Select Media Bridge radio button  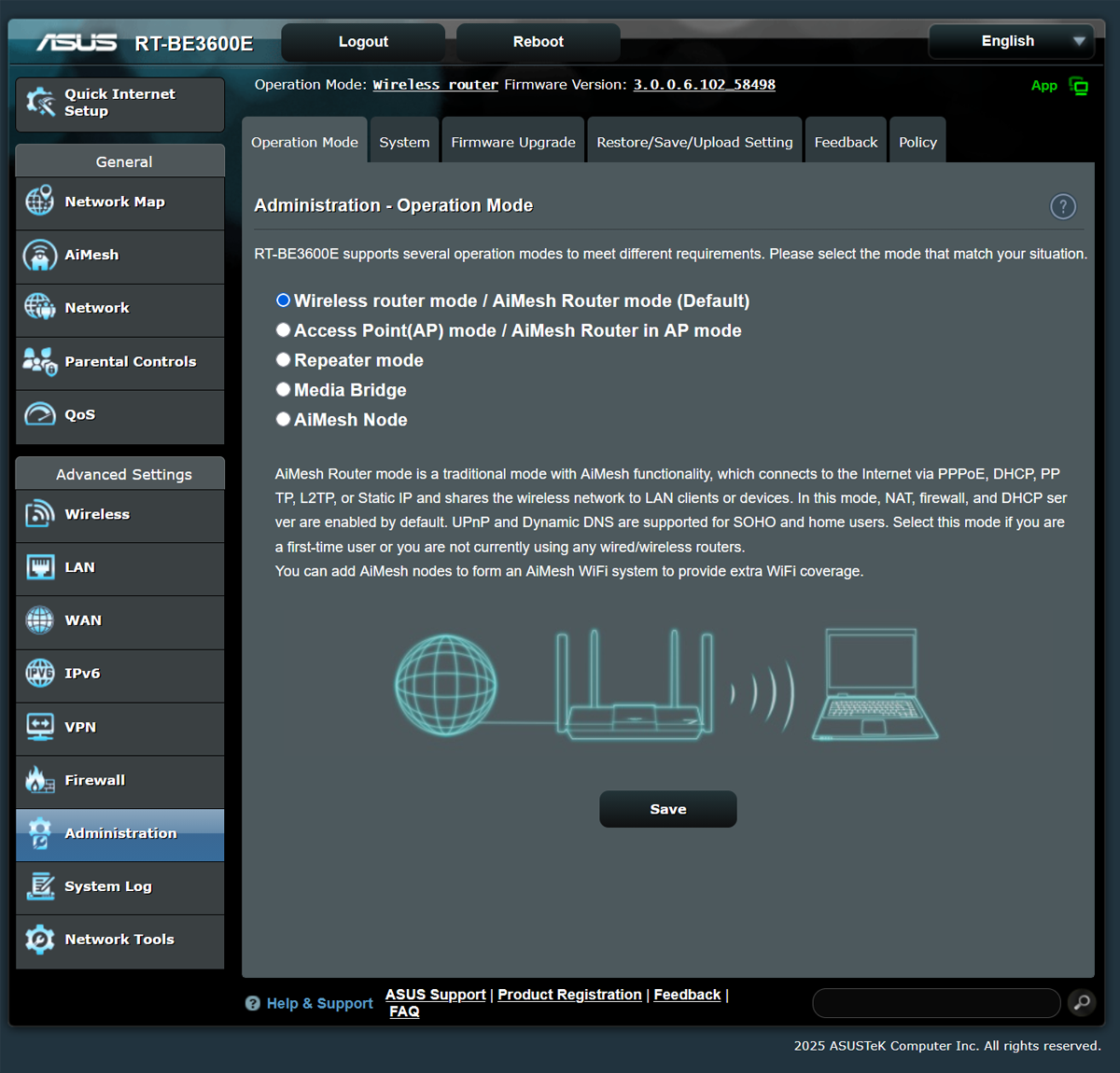click(x=283, y=389)
